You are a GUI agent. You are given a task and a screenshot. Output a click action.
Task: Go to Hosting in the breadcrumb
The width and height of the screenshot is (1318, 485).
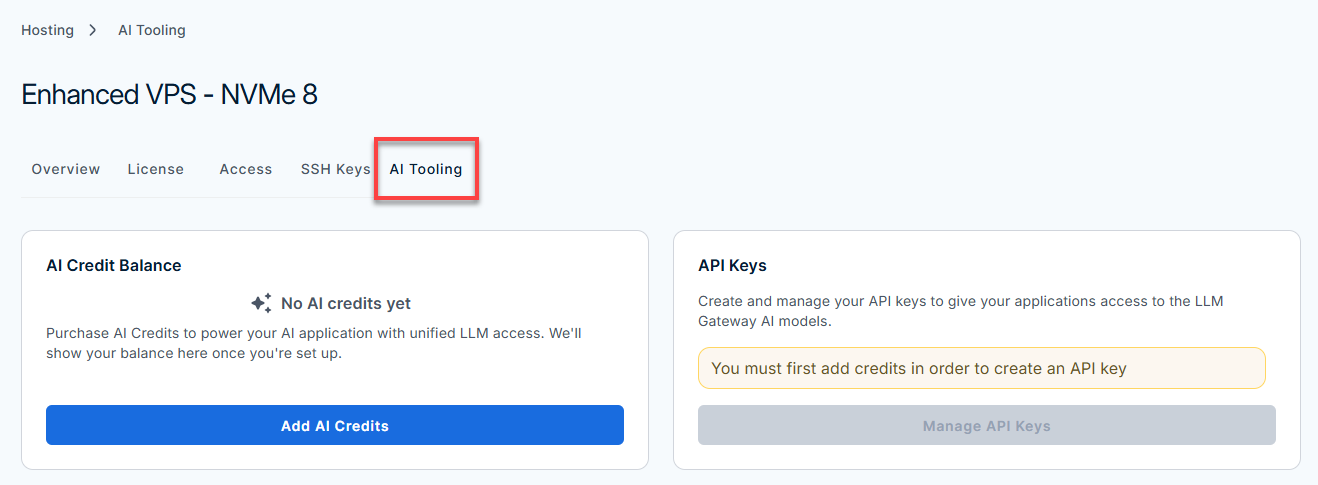coord(48,30)
